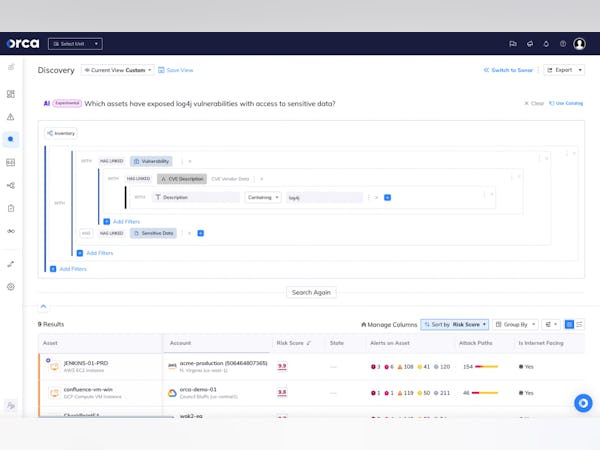Viewport: 600px width, 450px height.
Task: Click the 46 attack paths bar
Action: coord(481,393)
